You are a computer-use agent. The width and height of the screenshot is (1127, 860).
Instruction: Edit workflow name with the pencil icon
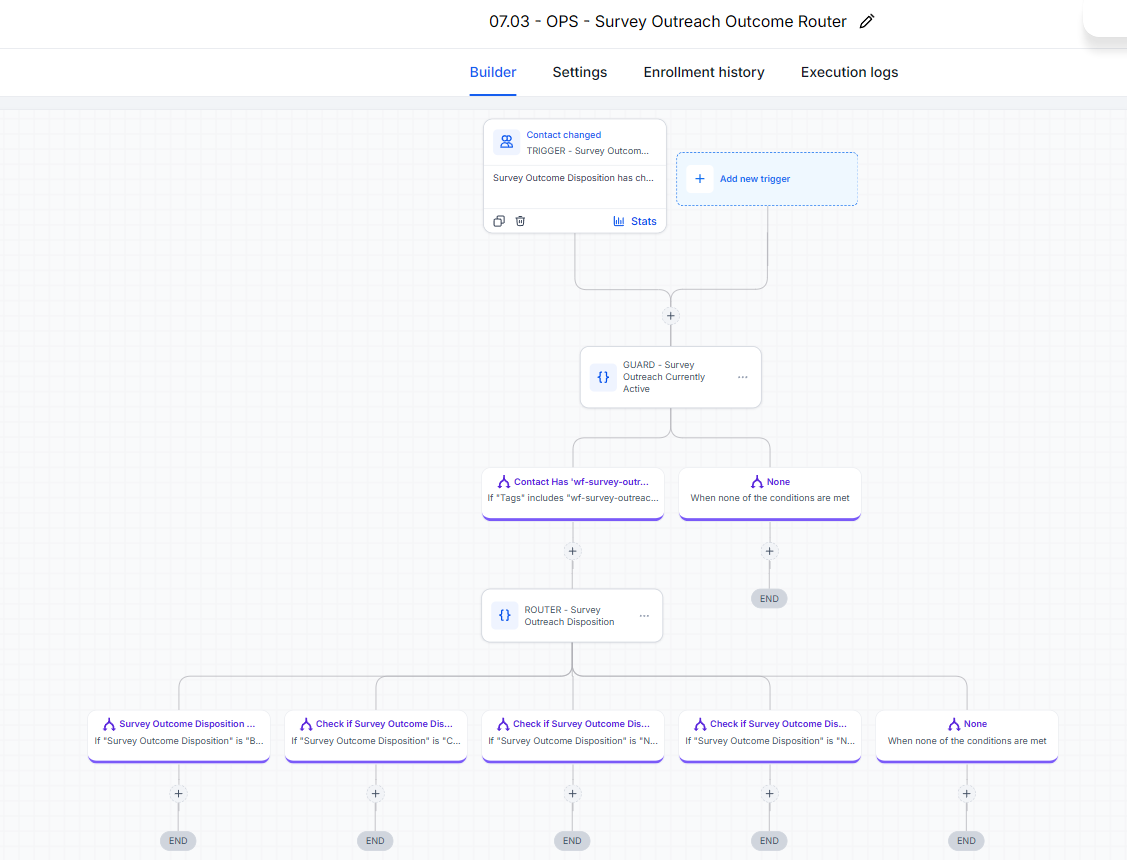coord(867,22)
